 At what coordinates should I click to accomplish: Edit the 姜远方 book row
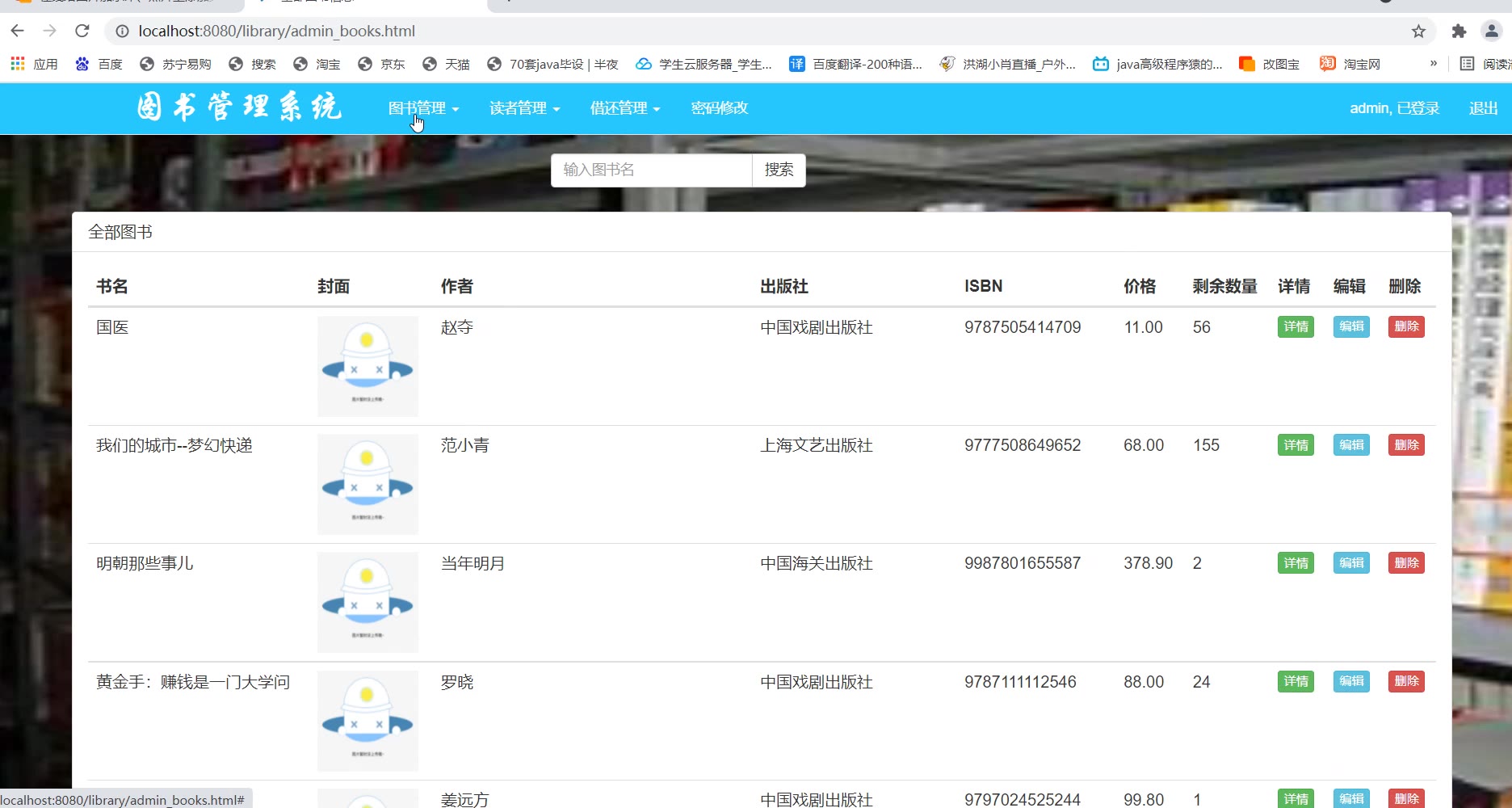1351,798
